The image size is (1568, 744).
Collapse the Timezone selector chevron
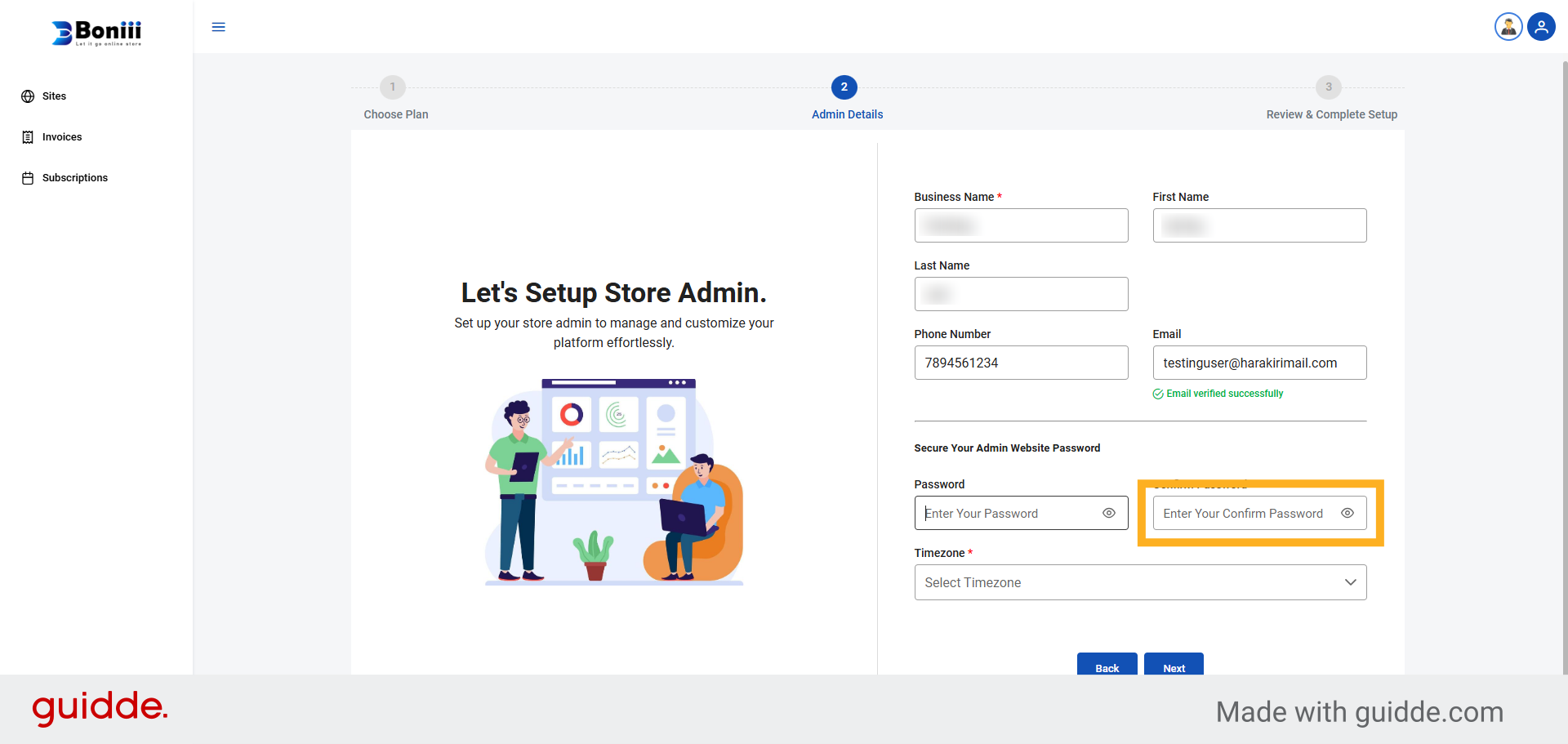1351,581
